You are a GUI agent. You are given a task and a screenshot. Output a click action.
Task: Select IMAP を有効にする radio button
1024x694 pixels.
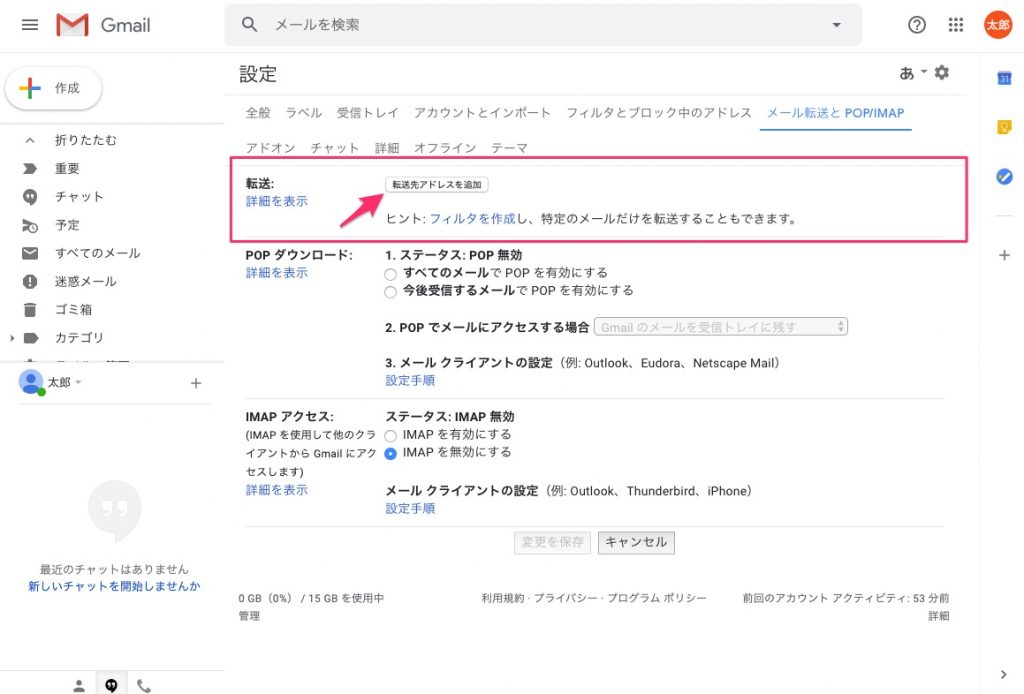pyautogui.click(x=391, y=435)
